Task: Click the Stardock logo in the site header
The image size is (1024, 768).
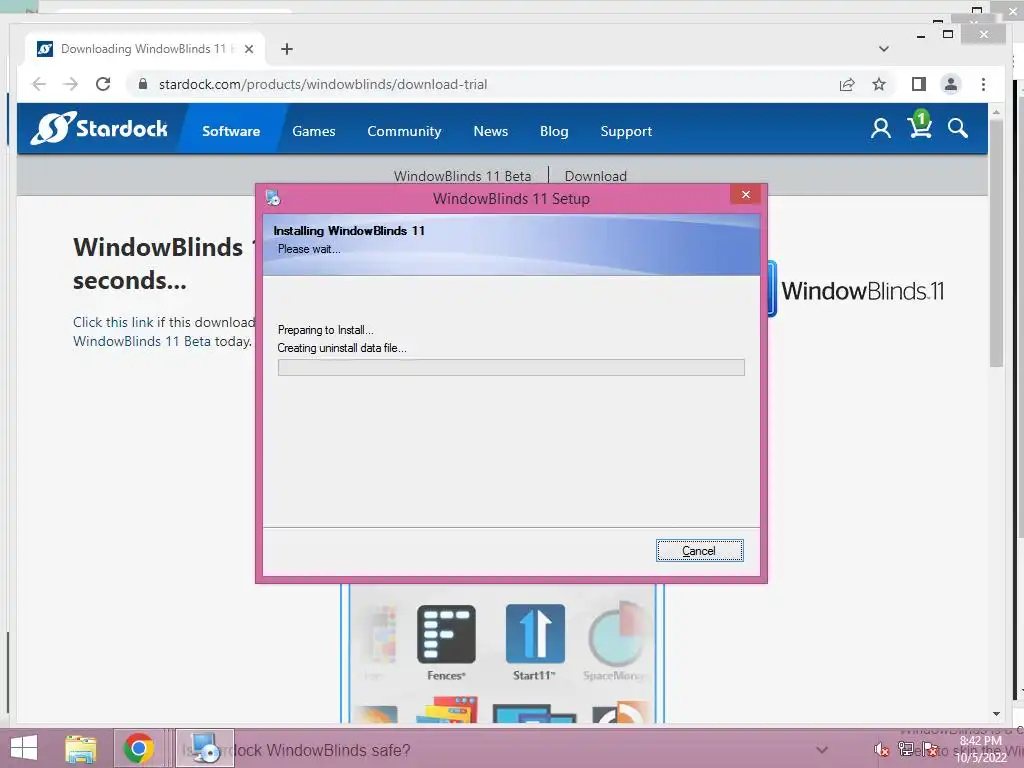Action: click(x=99, y=128)
